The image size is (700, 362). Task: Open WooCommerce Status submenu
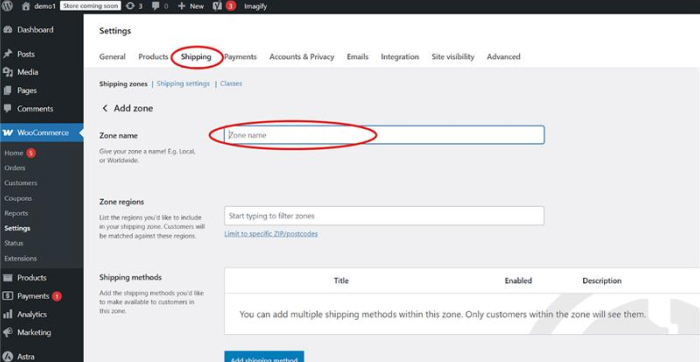[x=13, y=243]
